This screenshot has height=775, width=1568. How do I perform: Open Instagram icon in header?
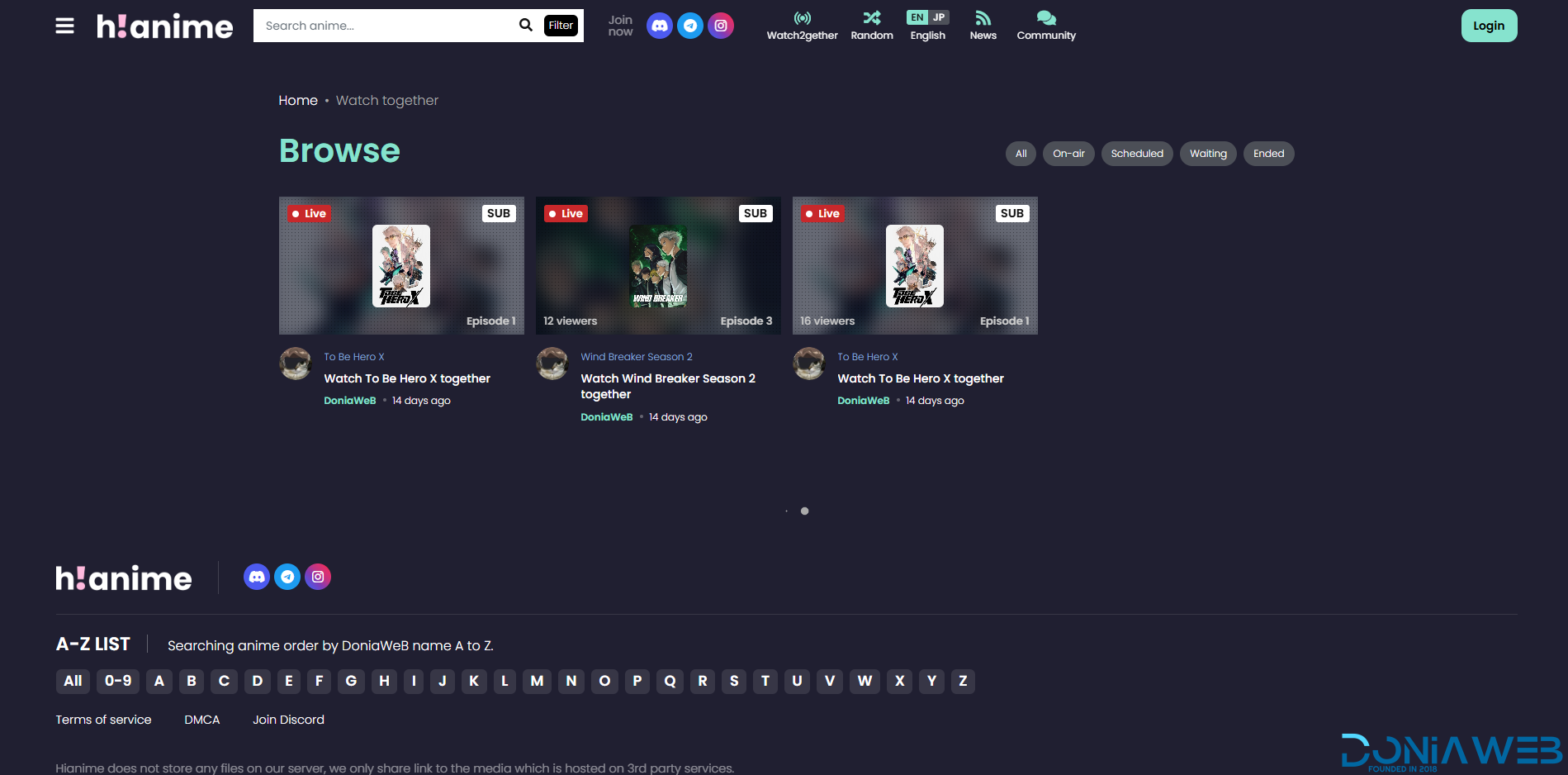pos(721,26)
